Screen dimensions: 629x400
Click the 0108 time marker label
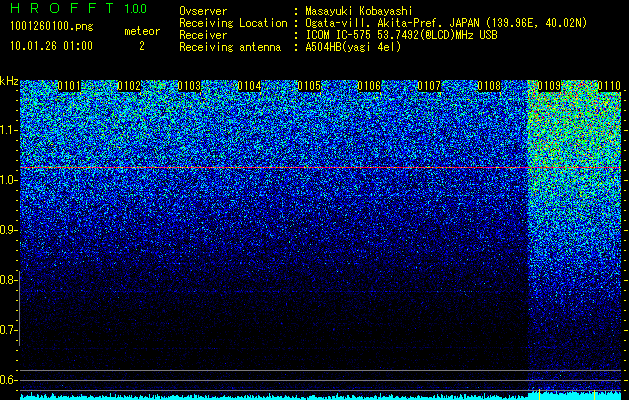point(489,86)
